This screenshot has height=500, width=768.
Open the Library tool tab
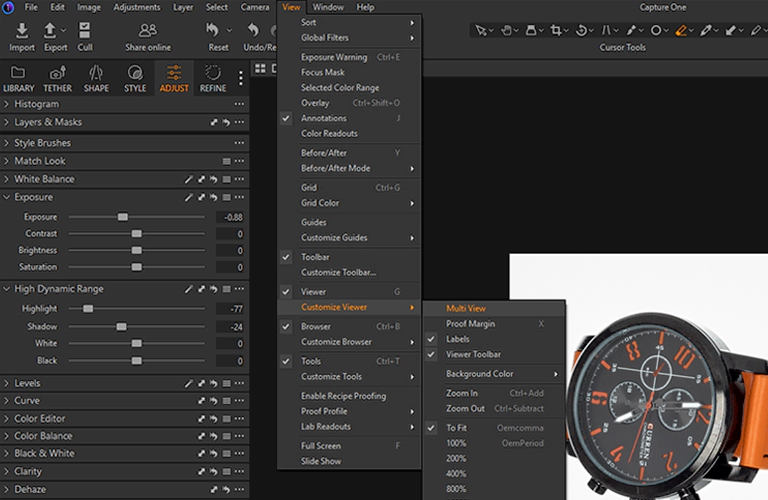coord(18,75)
